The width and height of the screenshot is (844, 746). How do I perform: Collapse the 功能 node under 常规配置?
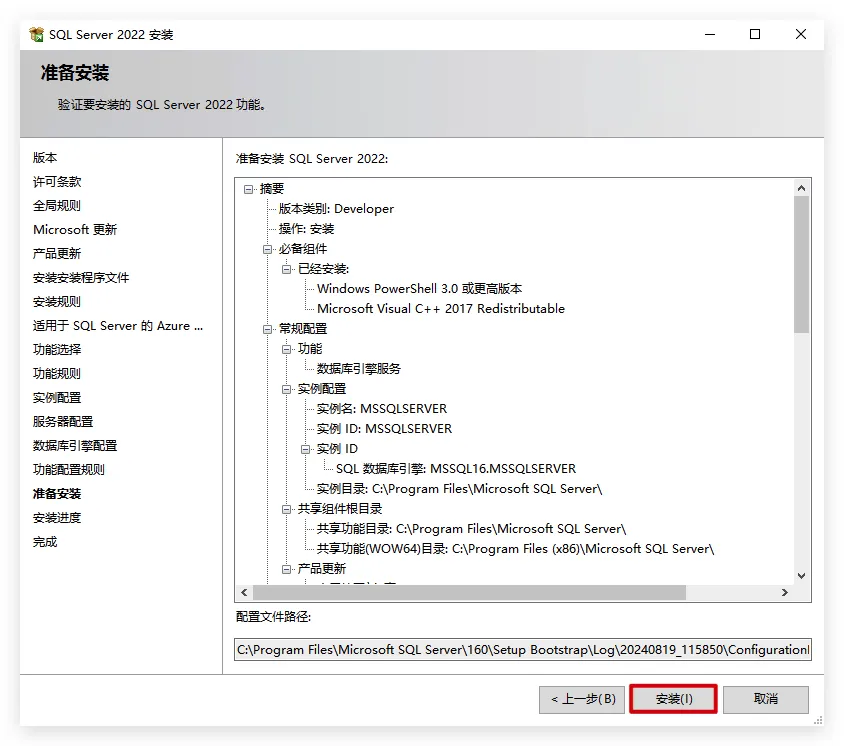click(x=287, y=348)
